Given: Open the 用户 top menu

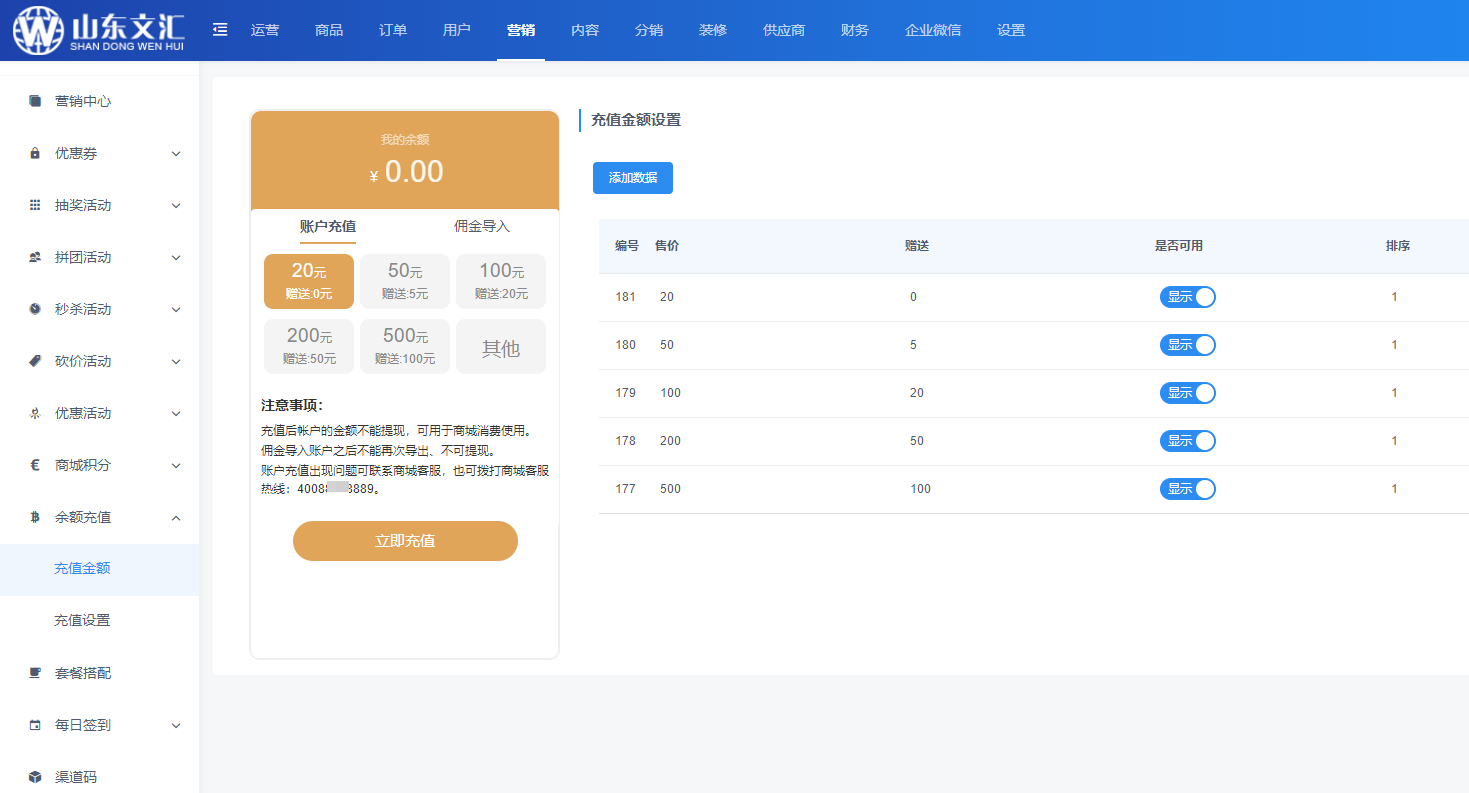Looking at the screenshot, I should pyautogui.click(x=457, y=30).
